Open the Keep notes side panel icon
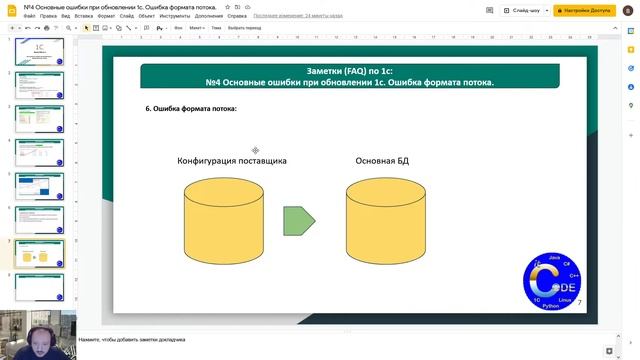Viewport: 640px width, 360px height. (631, 50)
